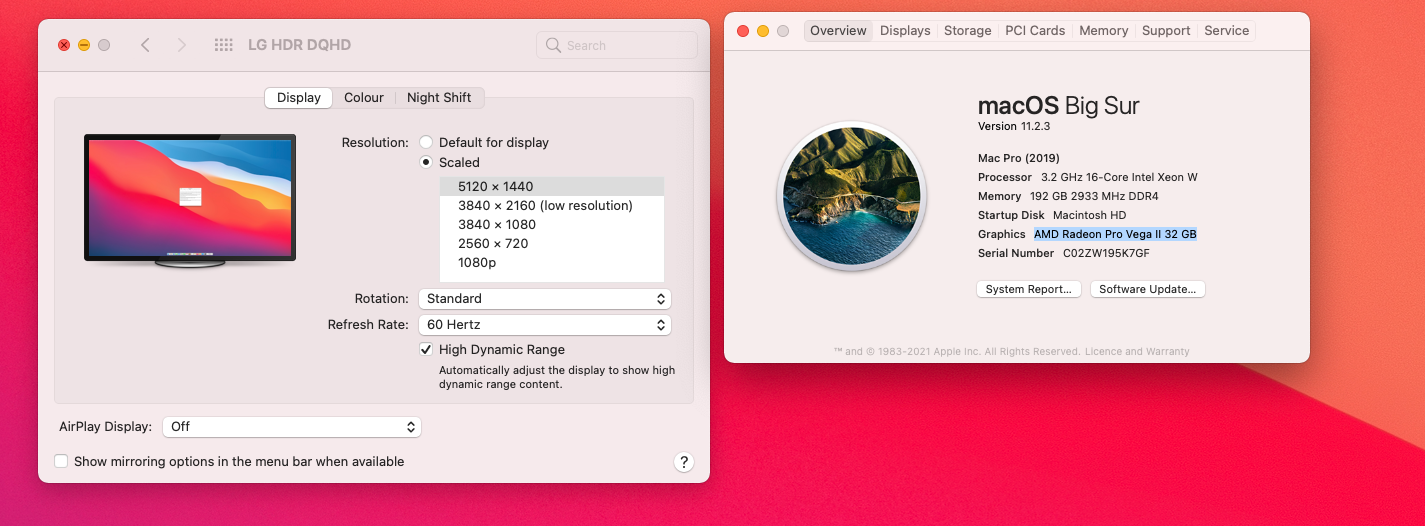Select Default for display radio button
This screenshot has width=1425, height=526.
(x=426, y=142)
